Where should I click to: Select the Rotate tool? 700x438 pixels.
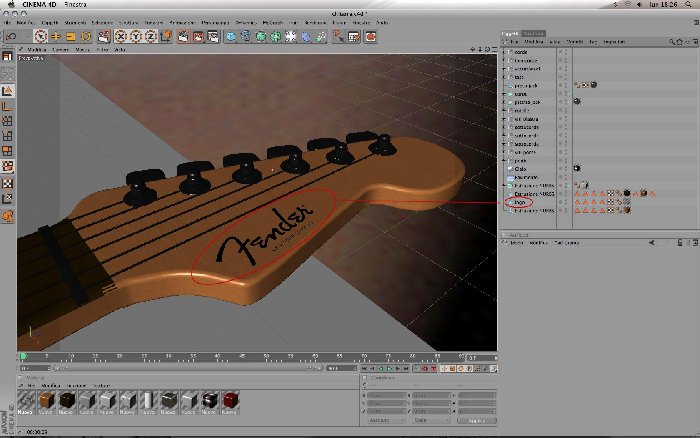86,36
